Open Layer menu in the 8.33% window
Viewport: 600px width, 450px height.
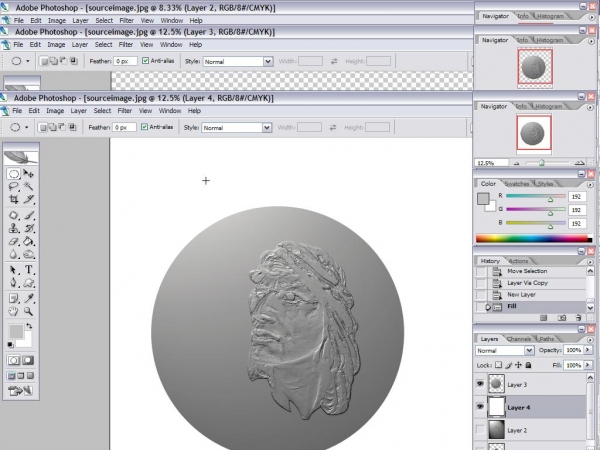[80, 20]
